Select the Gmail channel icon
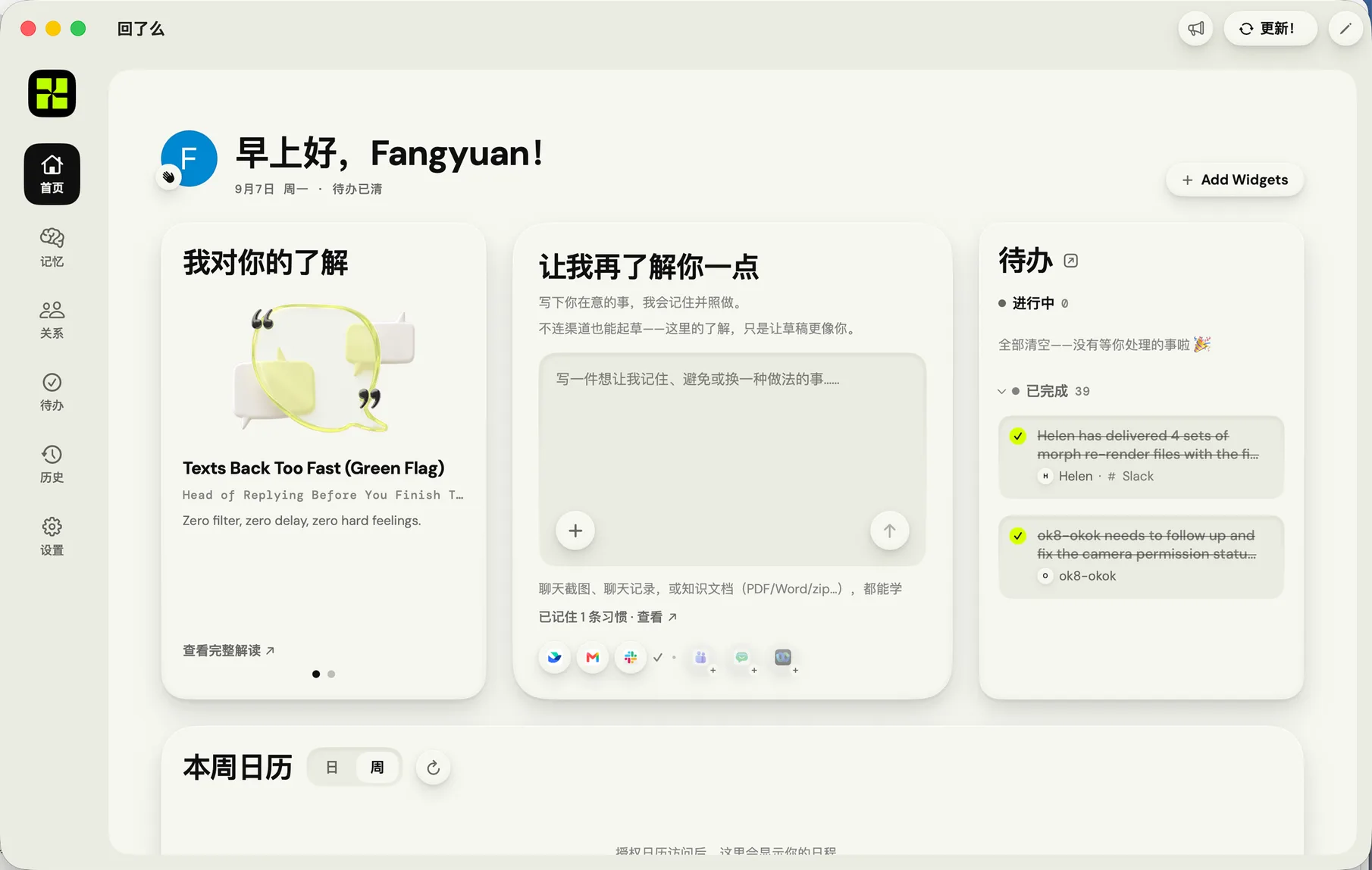1372x870 pixels. [x=593, y=657]
